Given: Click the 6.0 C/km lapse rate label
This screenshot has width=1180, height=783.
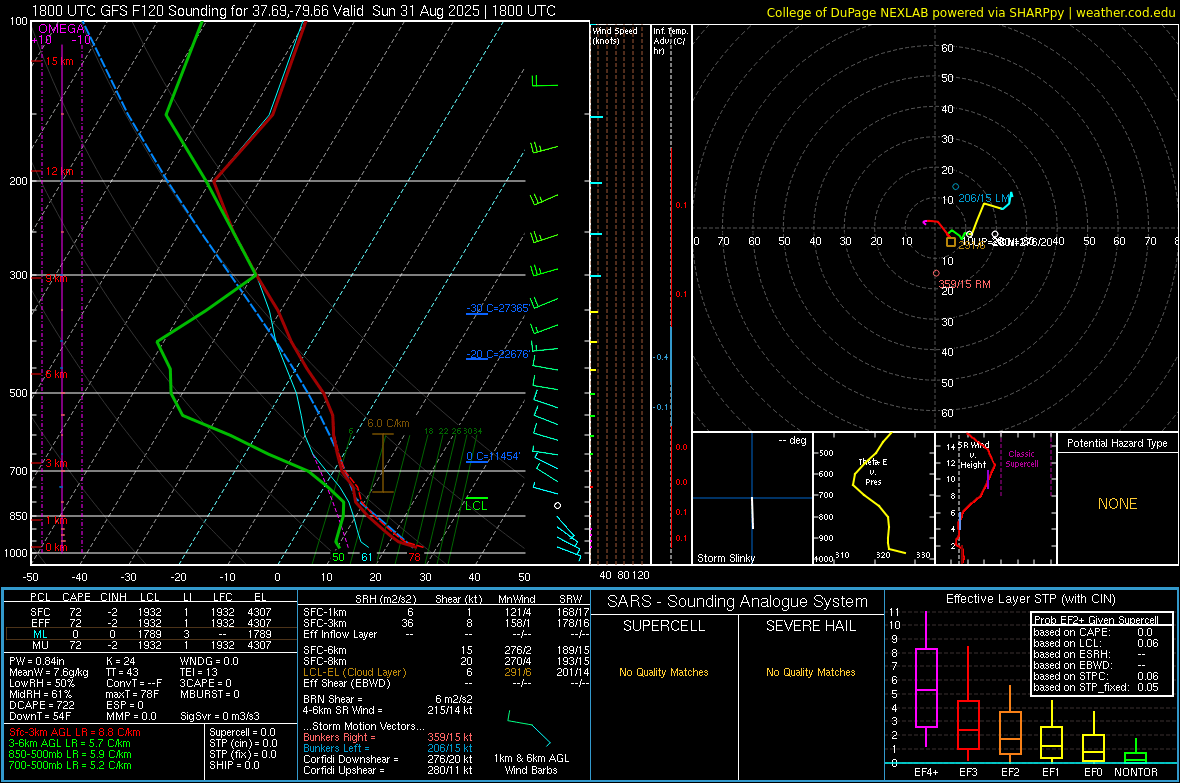Looking at the screenshot, I should coord(388,423).
